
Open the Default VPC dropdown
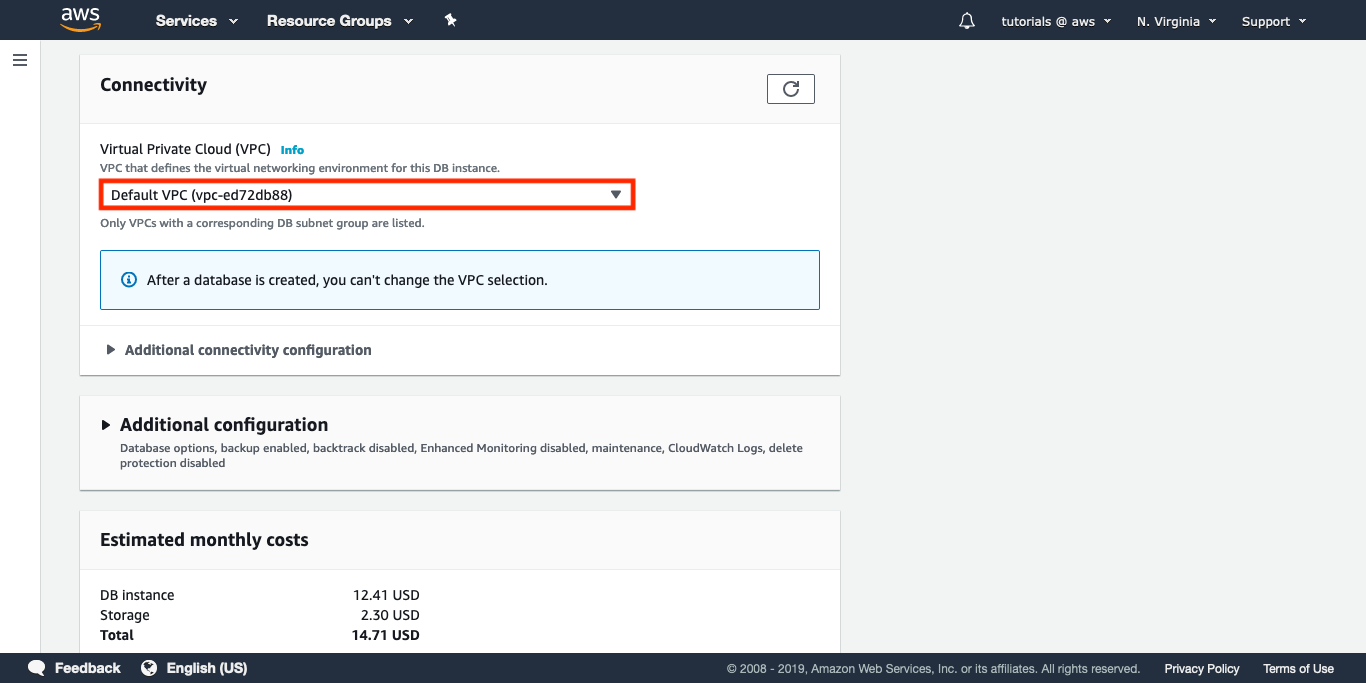coord(367,195)
